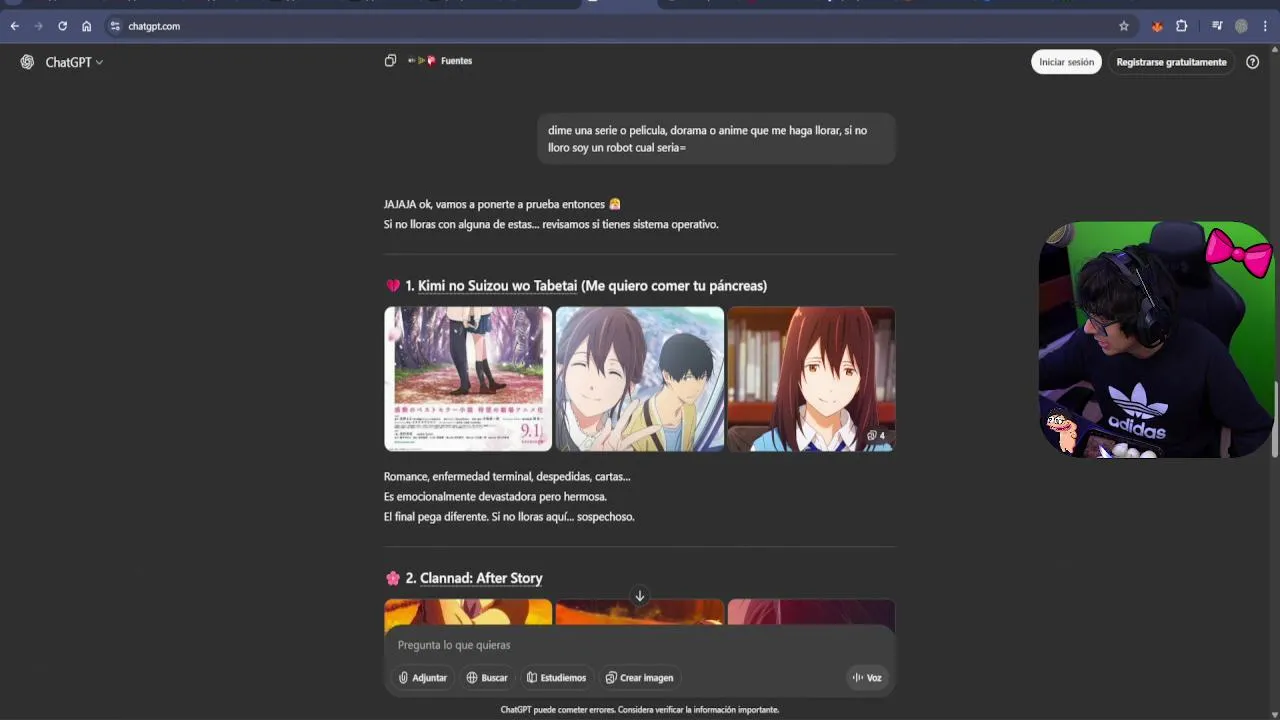Click Iniciar sesión button
This screenshot has height=720, width=1280.
tap(1066, 62)
